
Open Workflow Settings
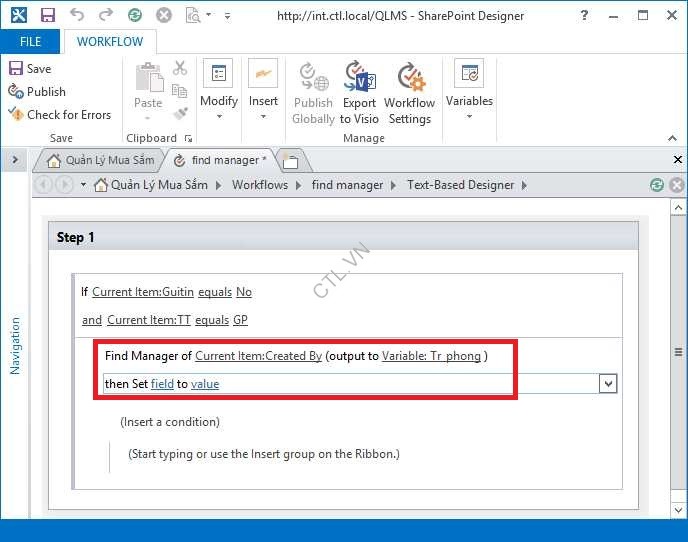(409, 92)
